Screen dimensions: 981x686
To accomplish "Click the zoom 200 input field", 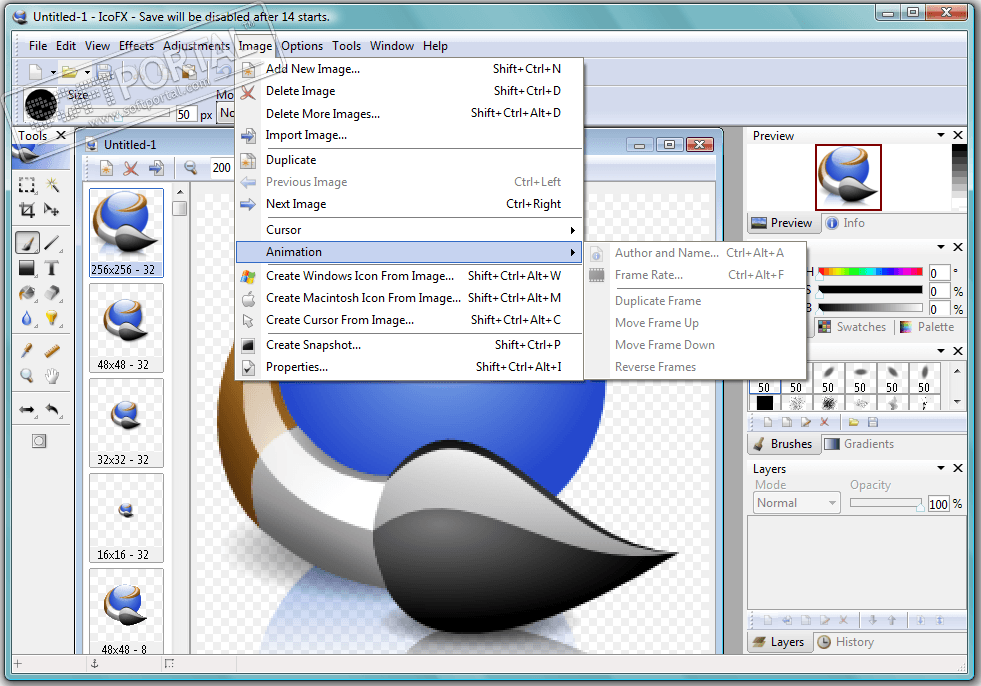I will coord(221,168).
